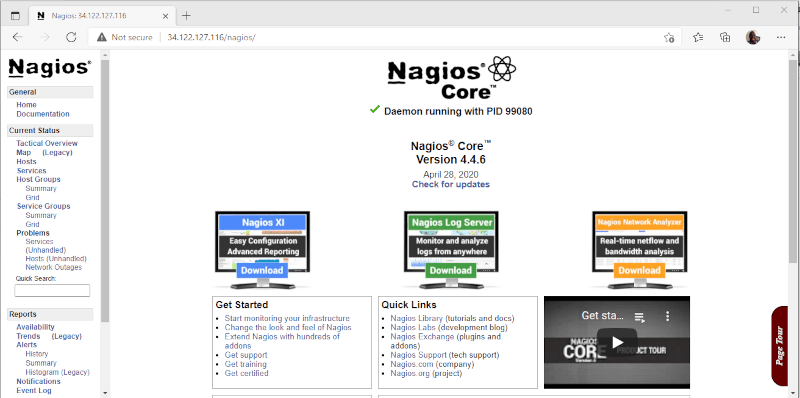800x398 pixels.
Task: Open Alerts Histogram (Legacy)
Action: [58, 372]
